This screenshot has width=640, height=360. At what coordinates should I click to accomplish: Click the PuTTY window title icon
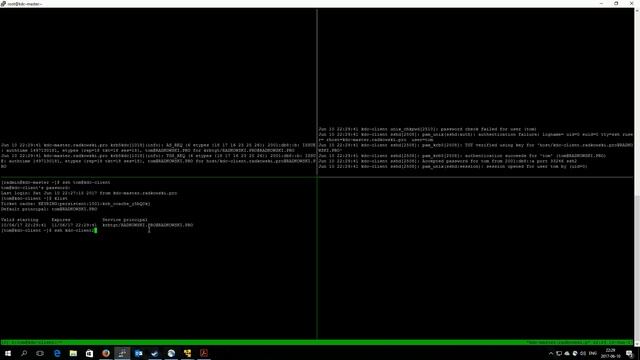click(3, 4)
